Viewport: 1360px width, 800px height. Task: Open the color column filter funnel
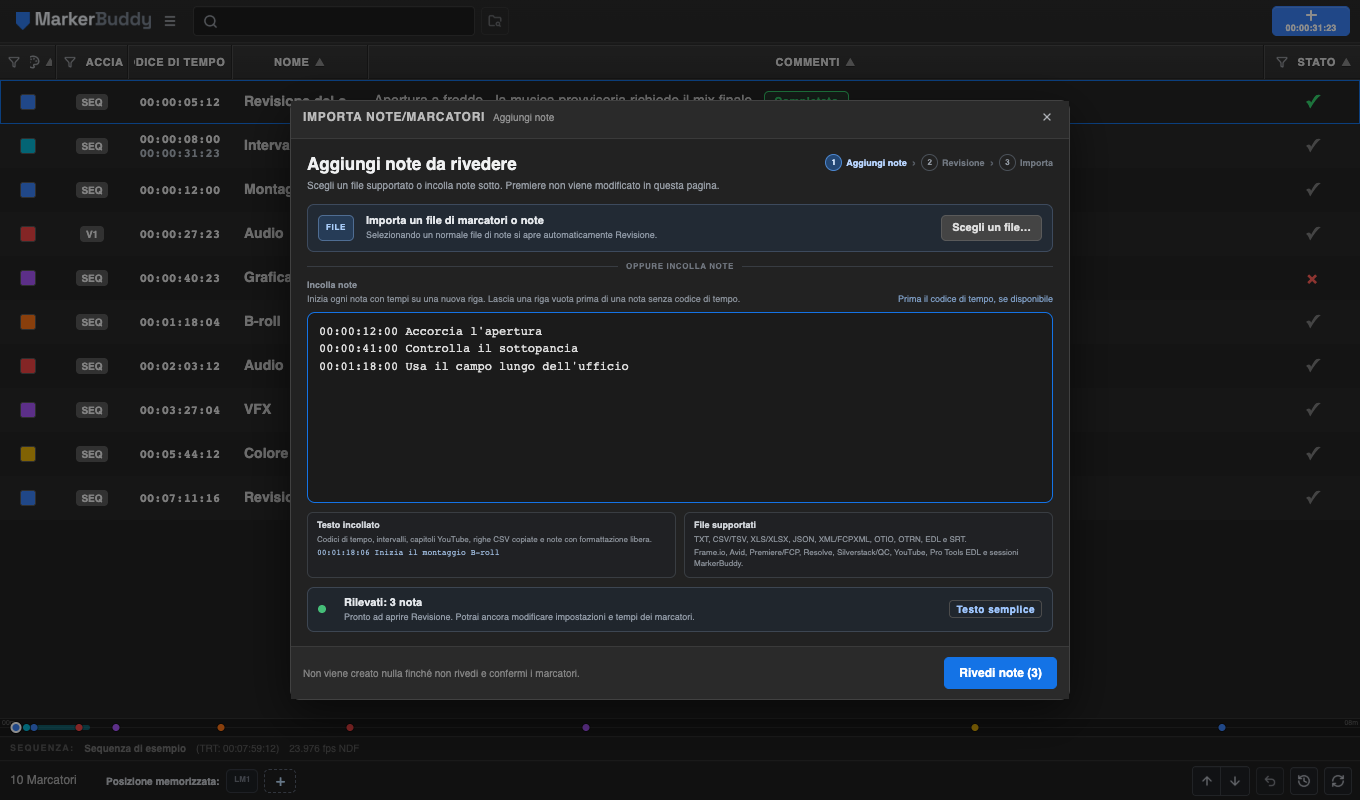pos(14,62)
